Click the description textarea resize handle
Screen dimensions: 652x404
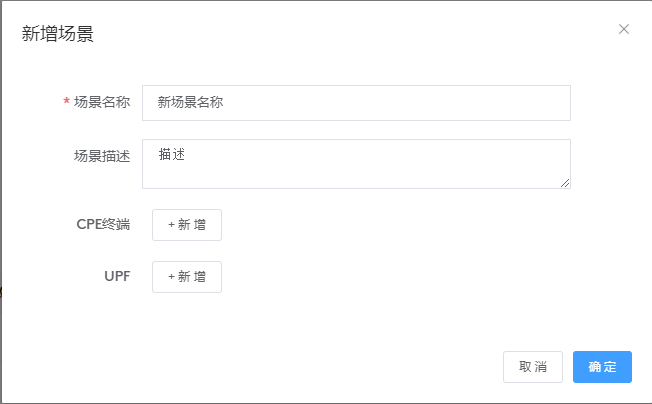pos(565,183)
